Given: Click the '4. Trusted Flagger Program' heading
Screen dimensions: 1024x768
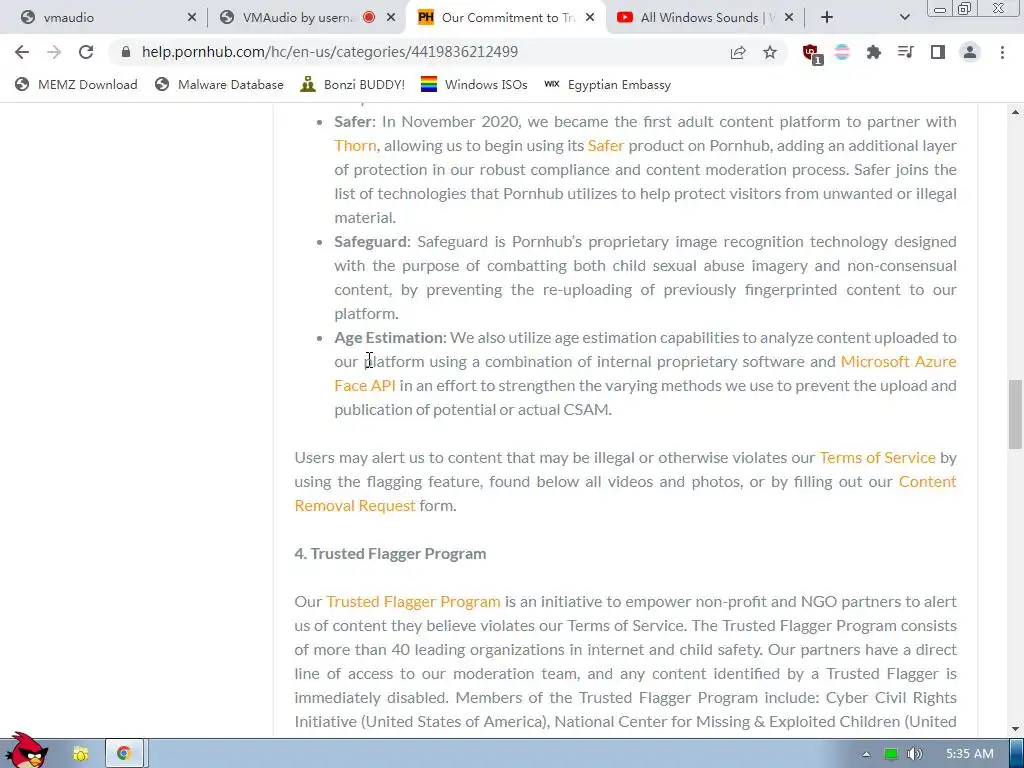Looking at the screenshot, I should tap(390, 554).
